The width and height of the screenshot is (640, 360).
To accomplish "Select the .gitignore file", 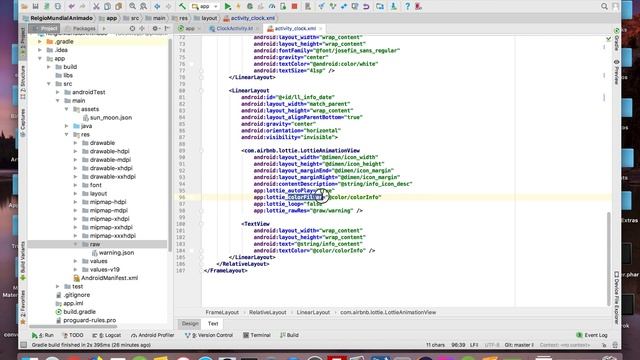I will pyautogui.click(x=73, y=295).
